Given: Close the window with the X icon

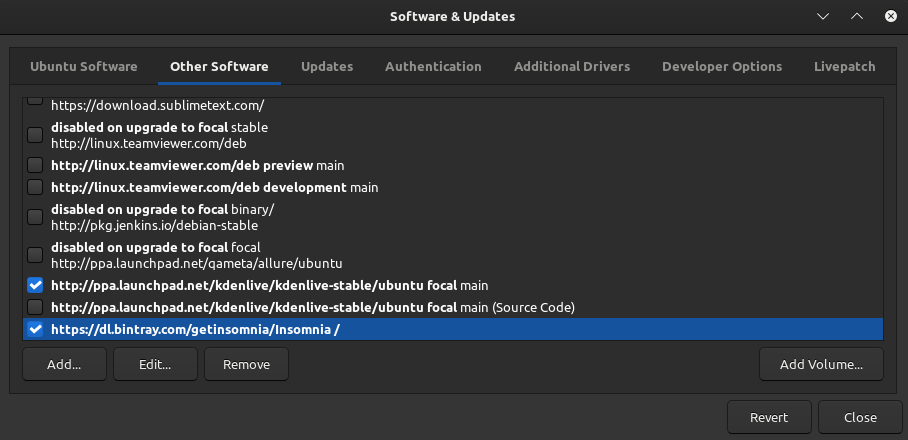Looking at the screenshot, I should (891, 16).
